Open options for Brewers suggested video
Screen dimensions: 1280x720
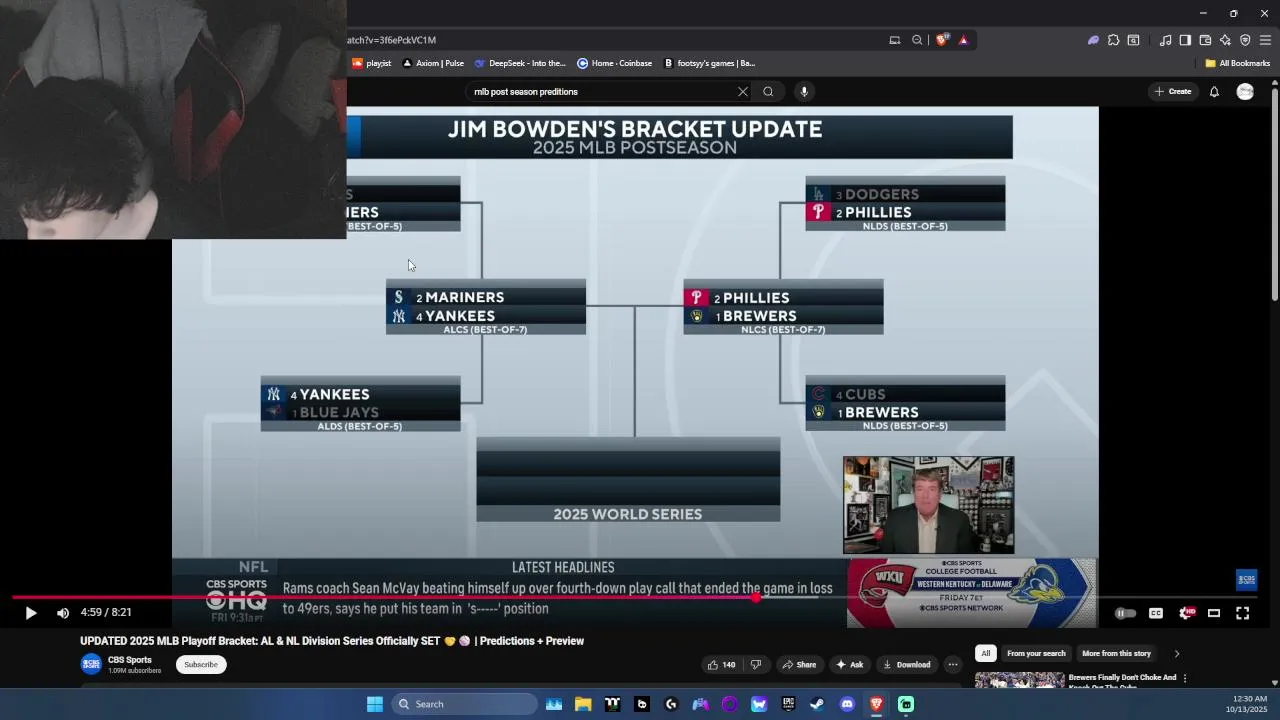[x=1185, y=678]
